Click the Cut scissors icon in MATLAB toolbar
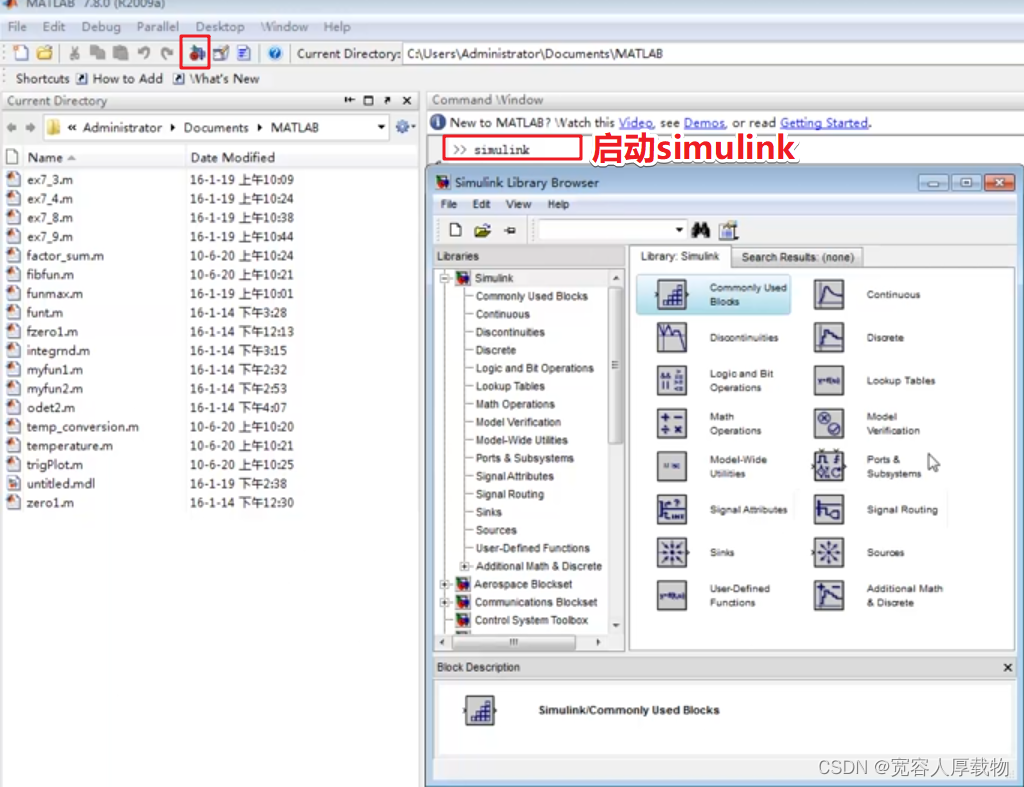The image size is (1024, 787). 74,53
